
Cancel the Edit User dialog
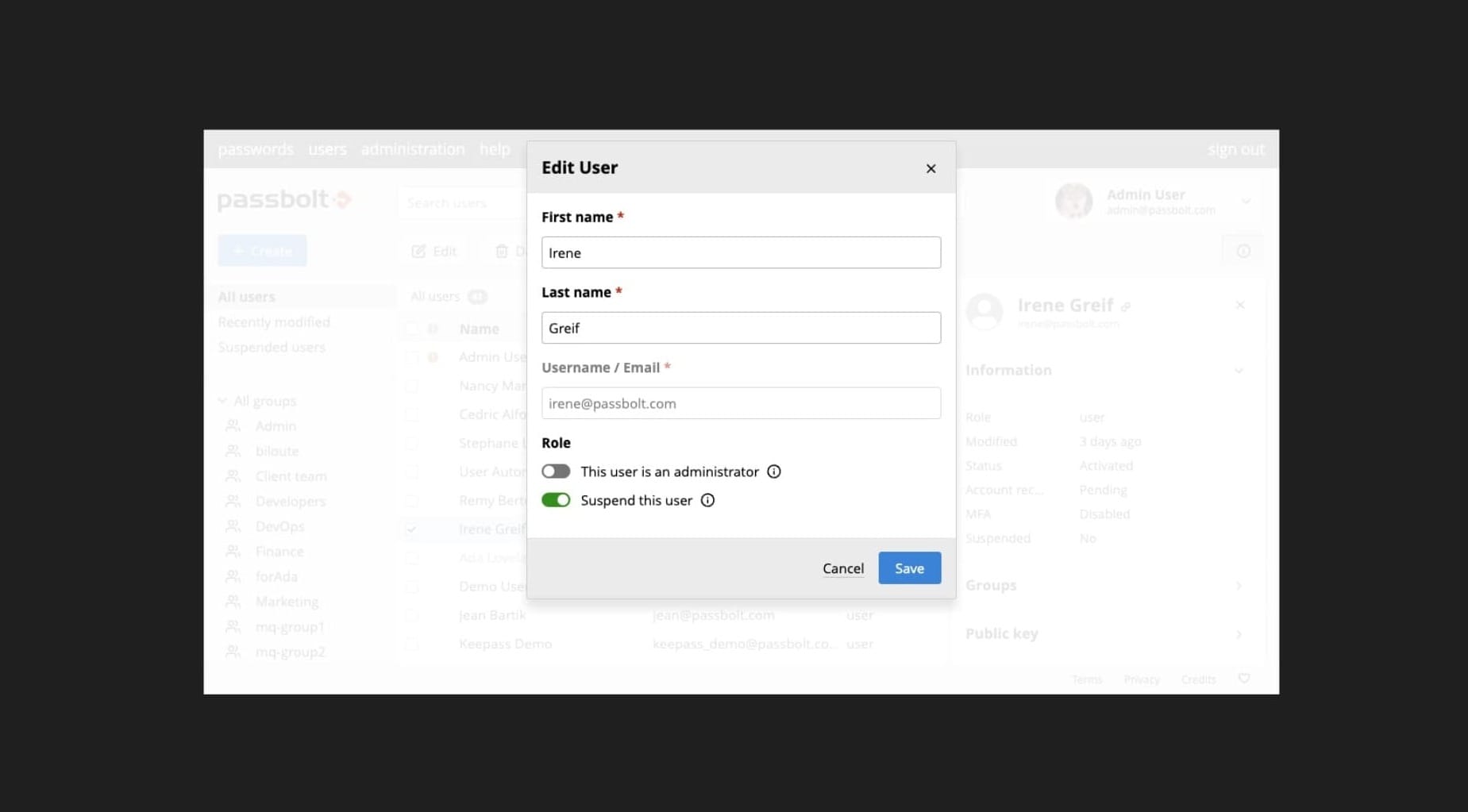click(x=842, y=568)
